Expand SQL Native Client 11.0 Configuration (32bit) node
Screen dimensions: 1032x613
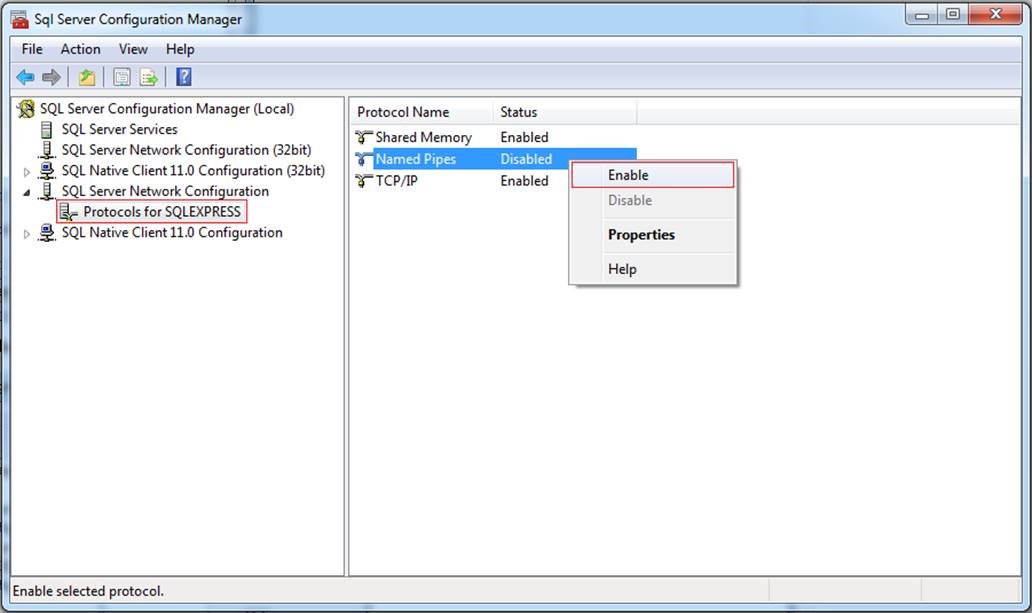(26, 172)
